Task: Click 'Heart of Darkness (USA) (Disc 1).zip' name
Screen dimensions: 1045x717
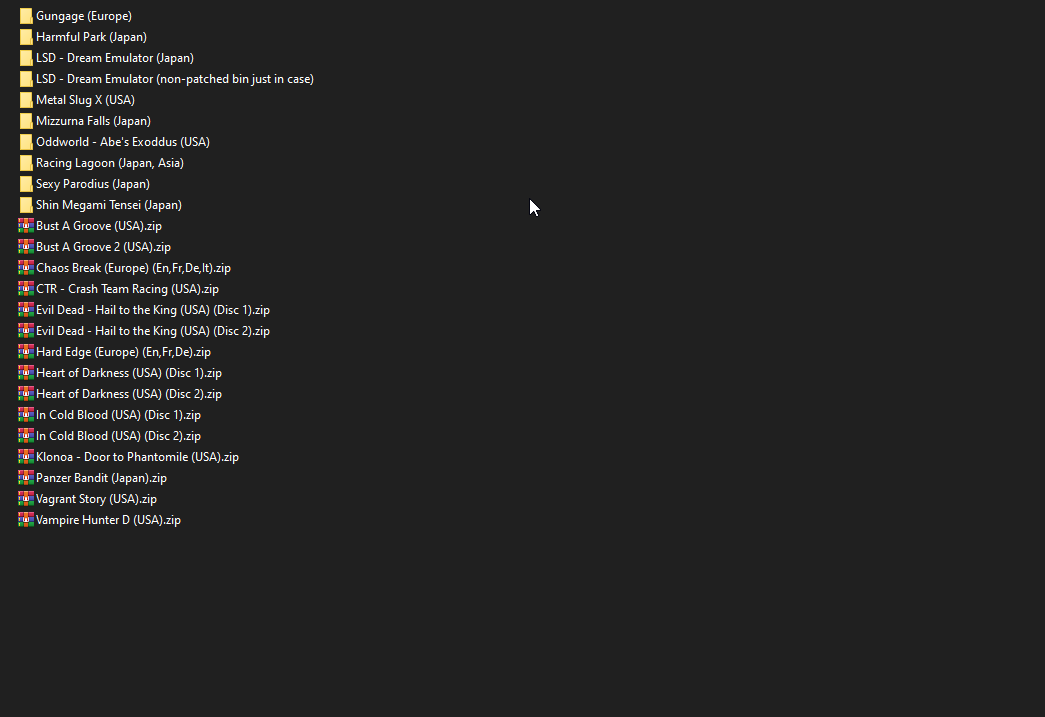Action: pos(129,372)
